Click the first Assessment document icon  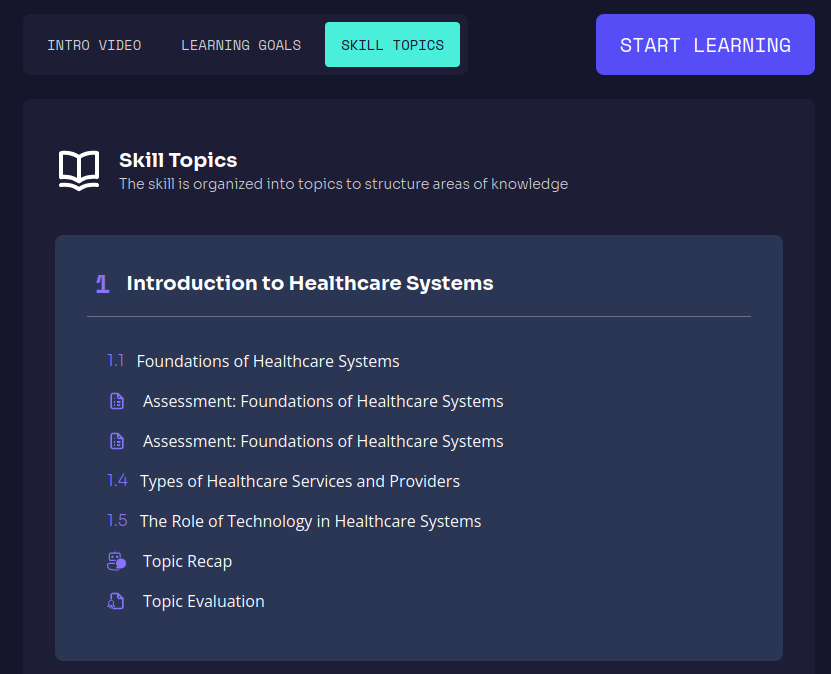pos(117,402)
